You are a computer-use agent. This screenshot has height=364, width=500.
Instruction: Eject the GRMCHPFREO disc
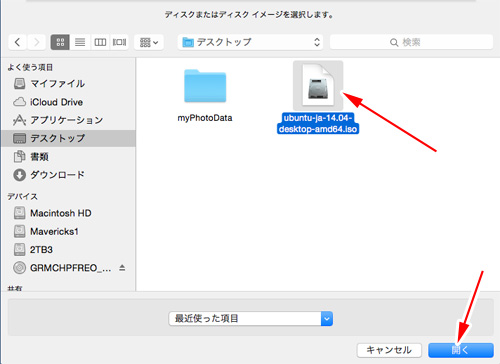(122, 267)
